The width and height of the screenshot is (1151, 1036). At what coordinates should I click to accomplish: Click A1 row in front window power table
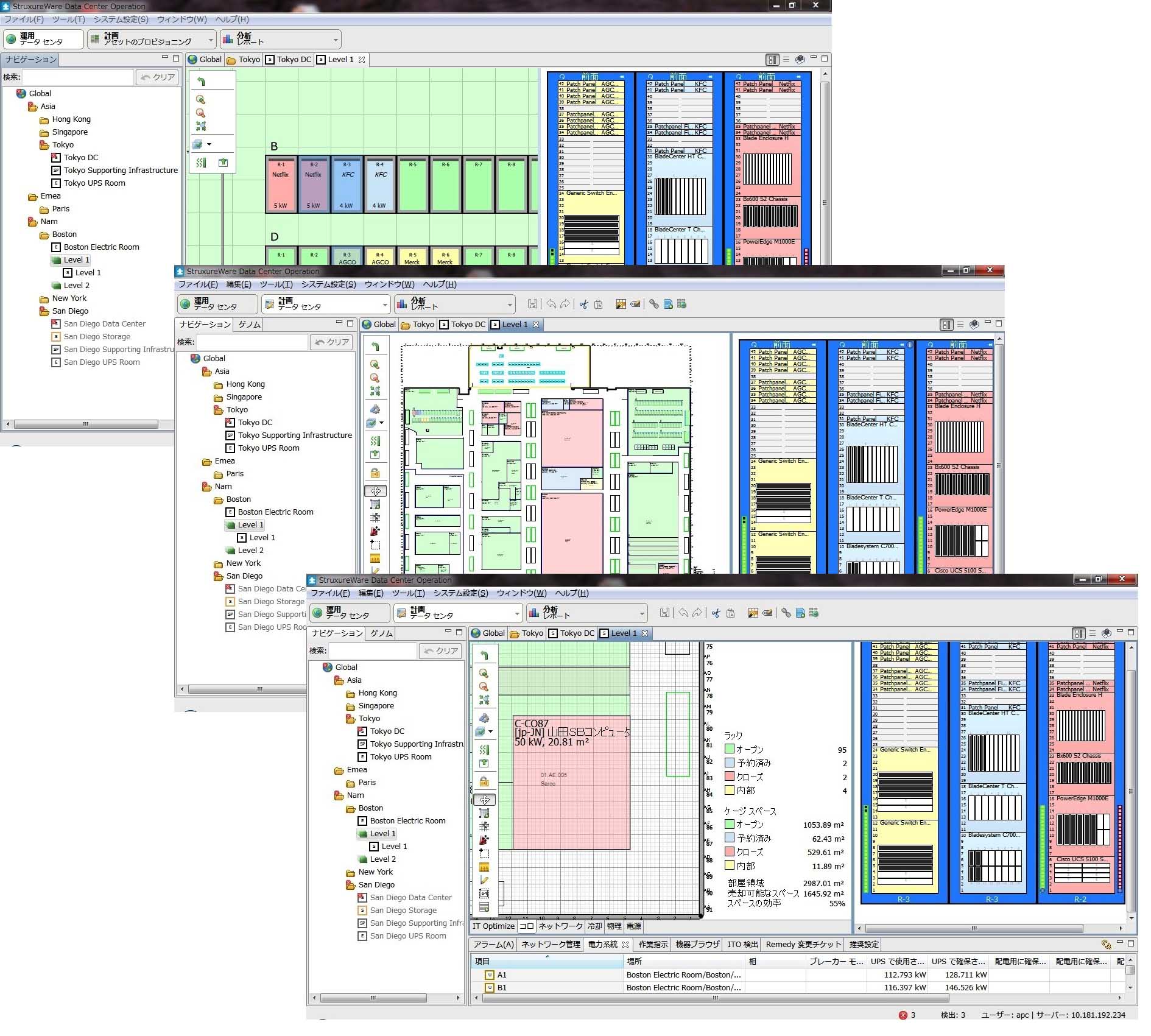[798, 975]
